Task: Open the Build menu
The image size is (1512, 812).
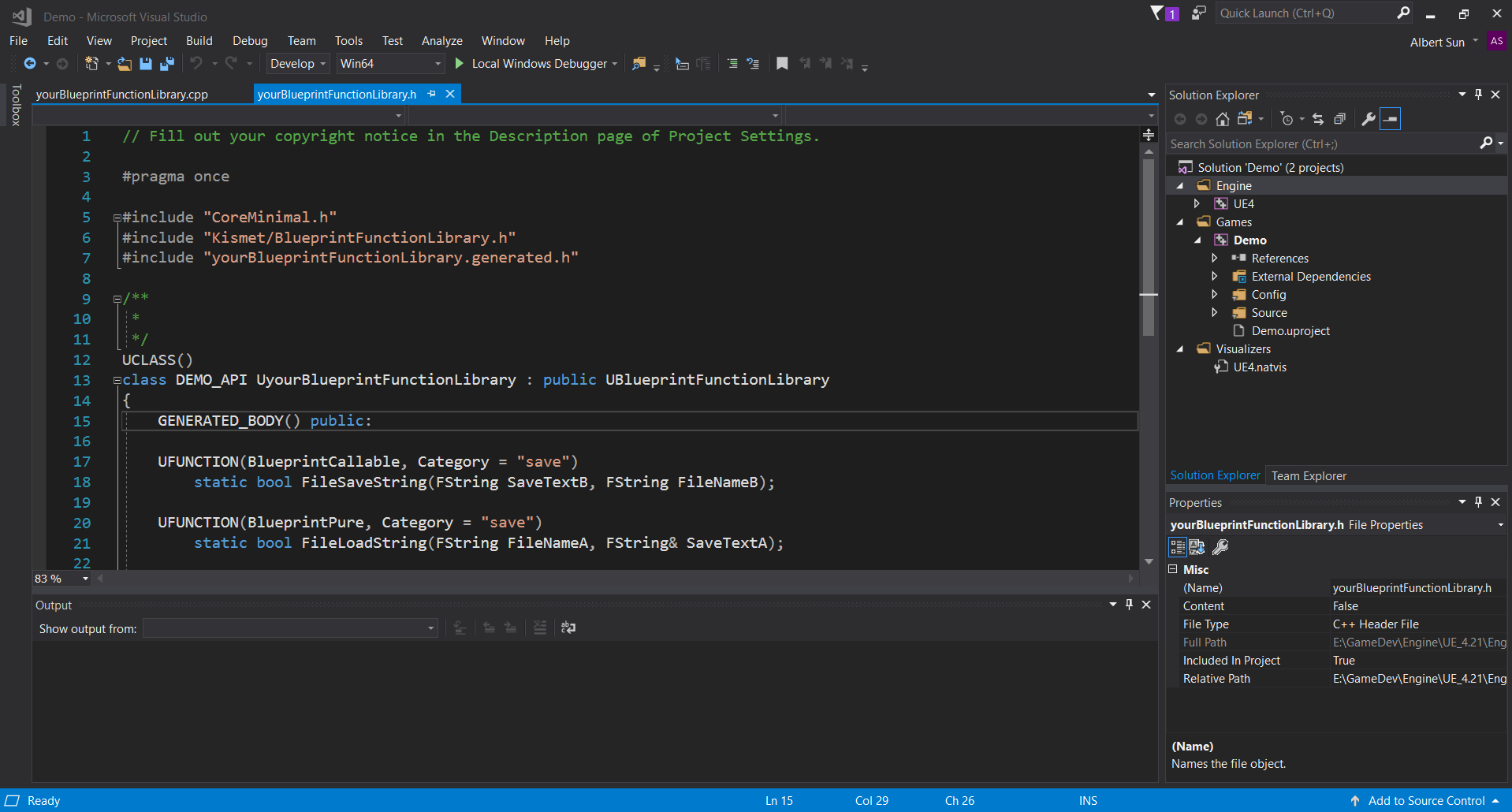Action: [x=199, y=41]
